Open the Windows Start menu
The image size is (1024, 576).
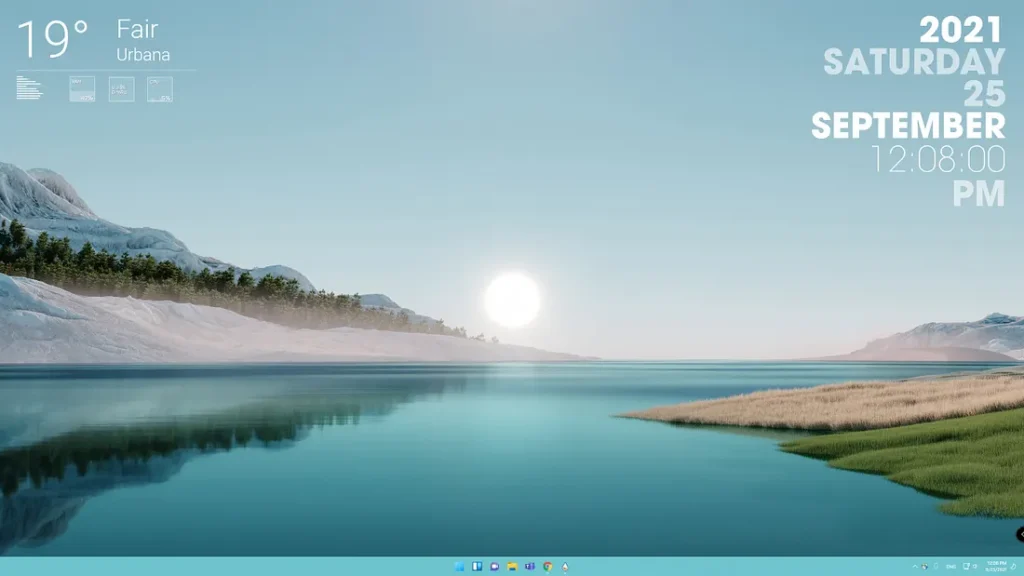459,567
